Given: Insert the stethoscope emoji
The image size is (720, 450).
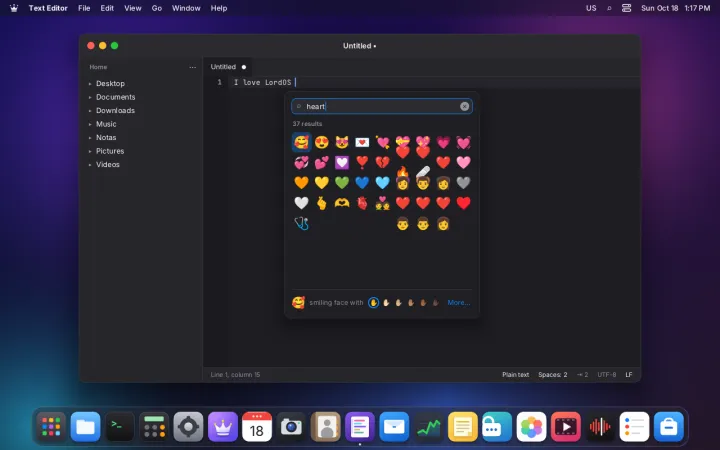Looking at the screenshot, I should (301, 223).
